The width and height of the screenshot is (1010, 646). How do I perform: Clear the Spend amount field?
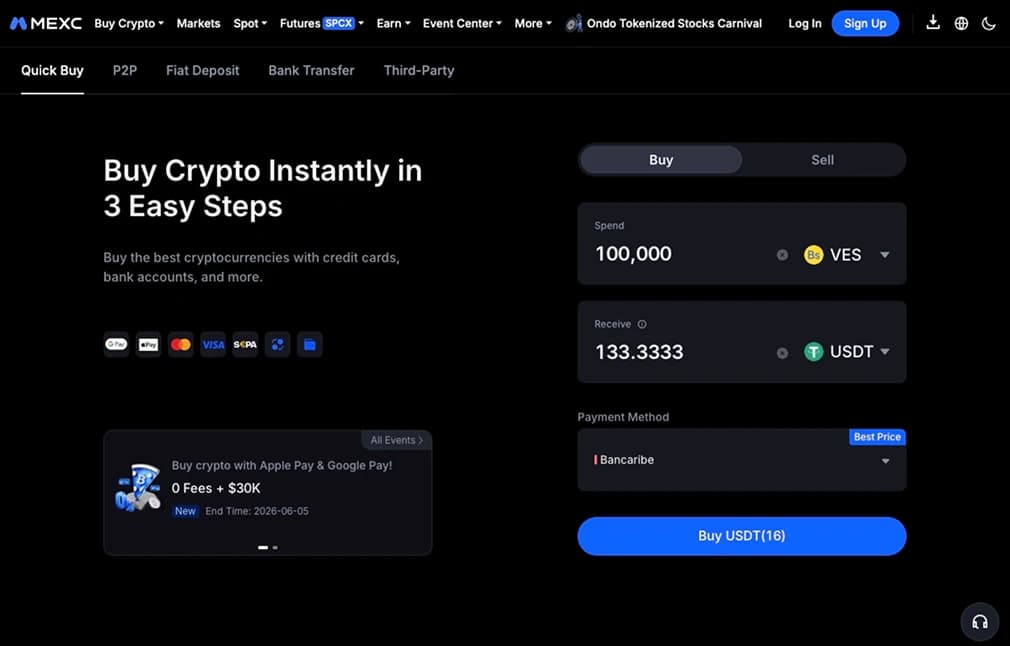[x=782, y=255]
